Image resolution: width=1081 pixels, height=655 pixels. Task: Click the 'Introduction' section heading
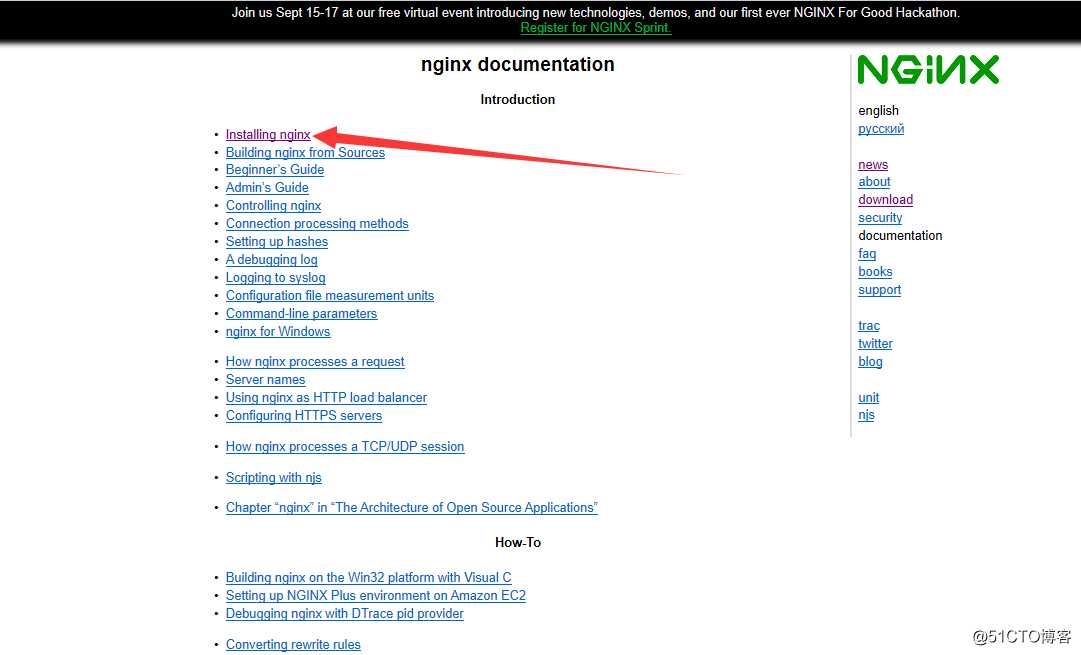pyautogui.click(x=518, y=99)
